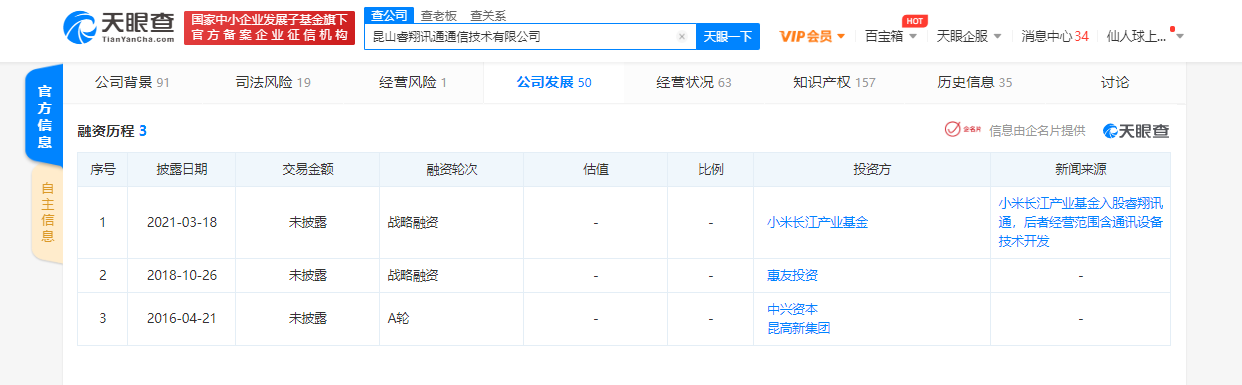Open the 司法风险 tab
1242x385 pixels.
(x=273, y=82)
